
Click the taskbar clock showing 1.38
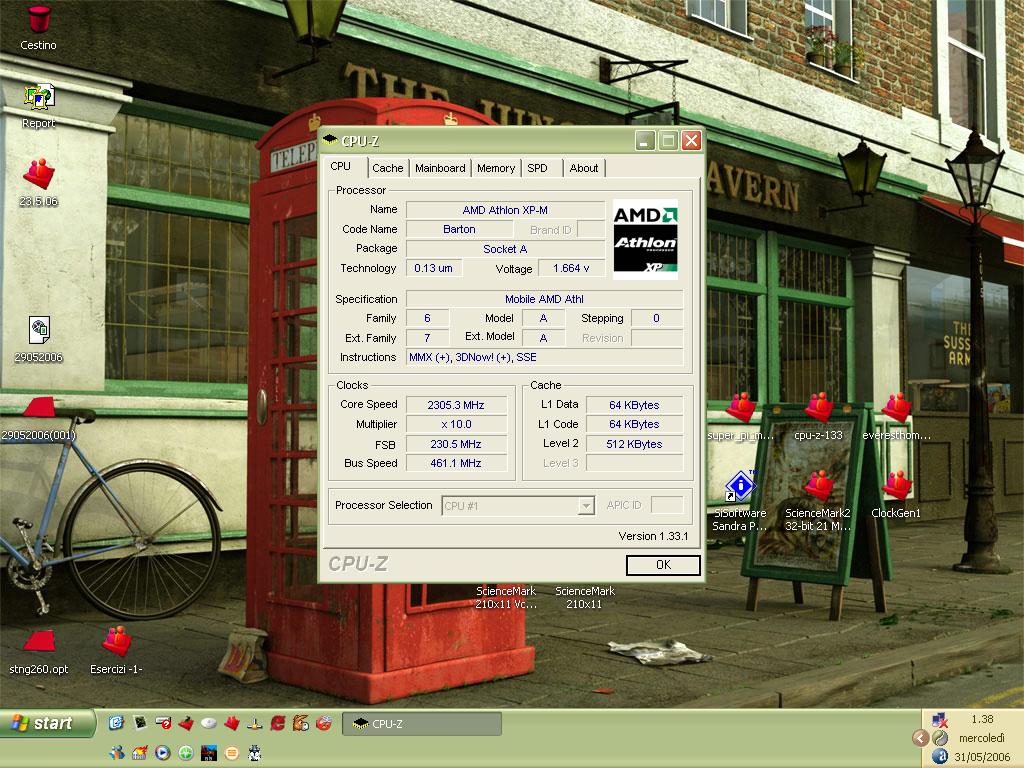coord(982,719)
